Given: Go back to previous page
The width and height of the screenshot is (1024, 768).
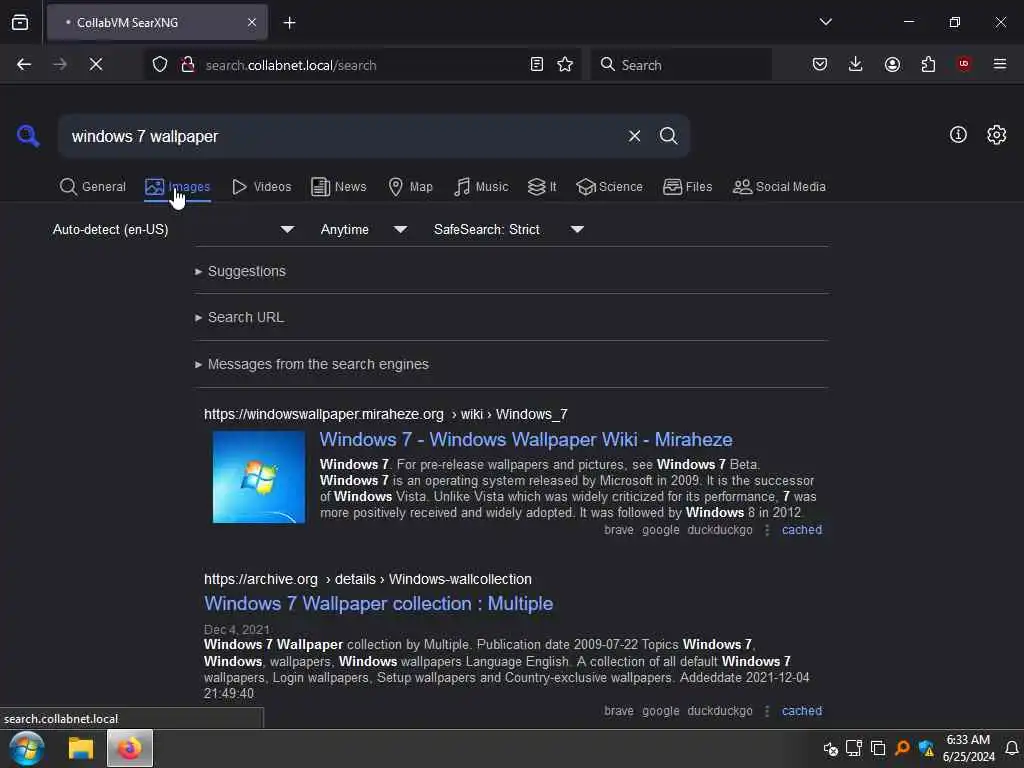Looking at the screenshot, I should [x=24, y=64].
